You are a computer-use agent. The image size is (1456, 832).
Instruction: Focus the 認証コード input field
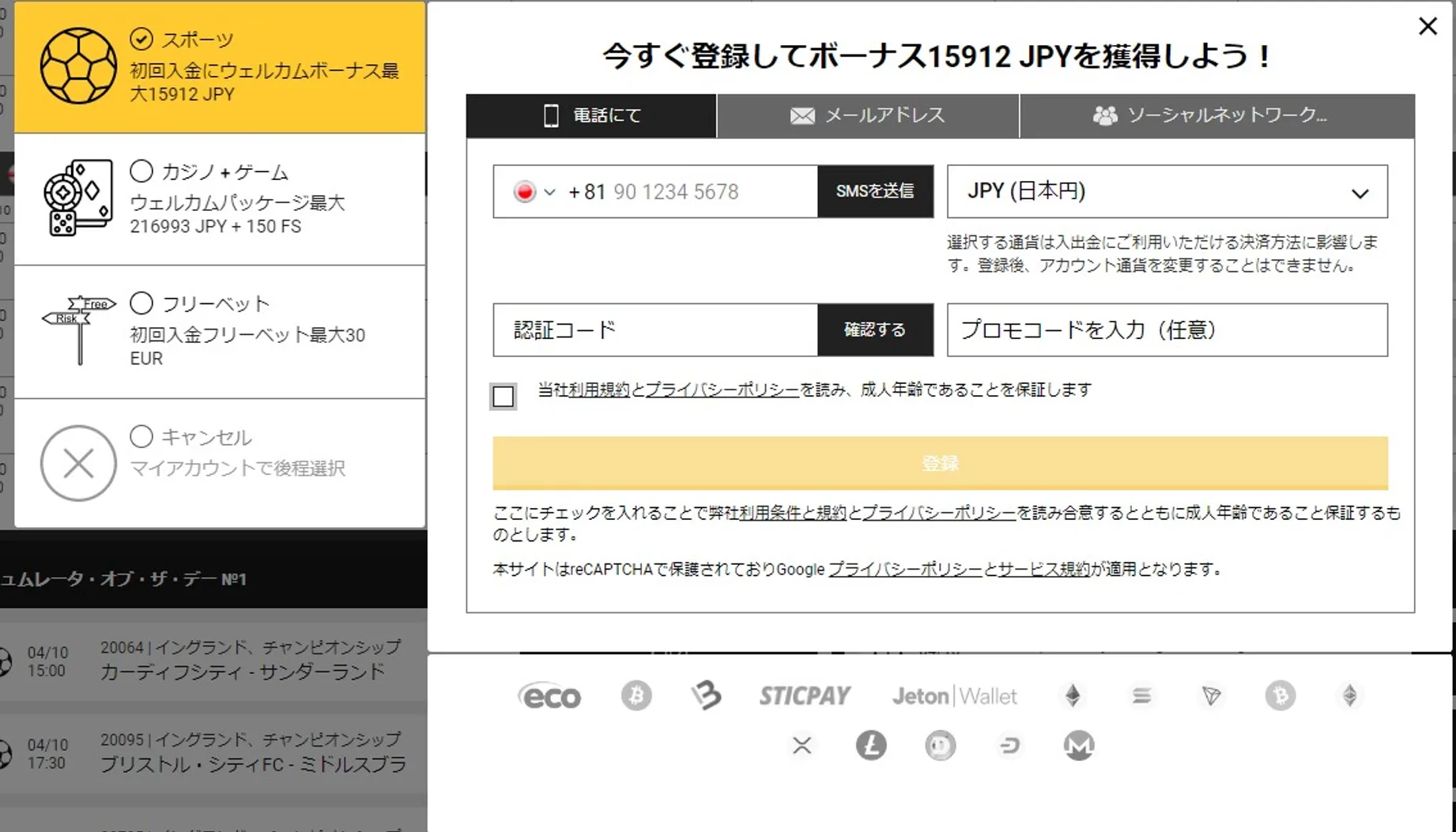point(655,329)
